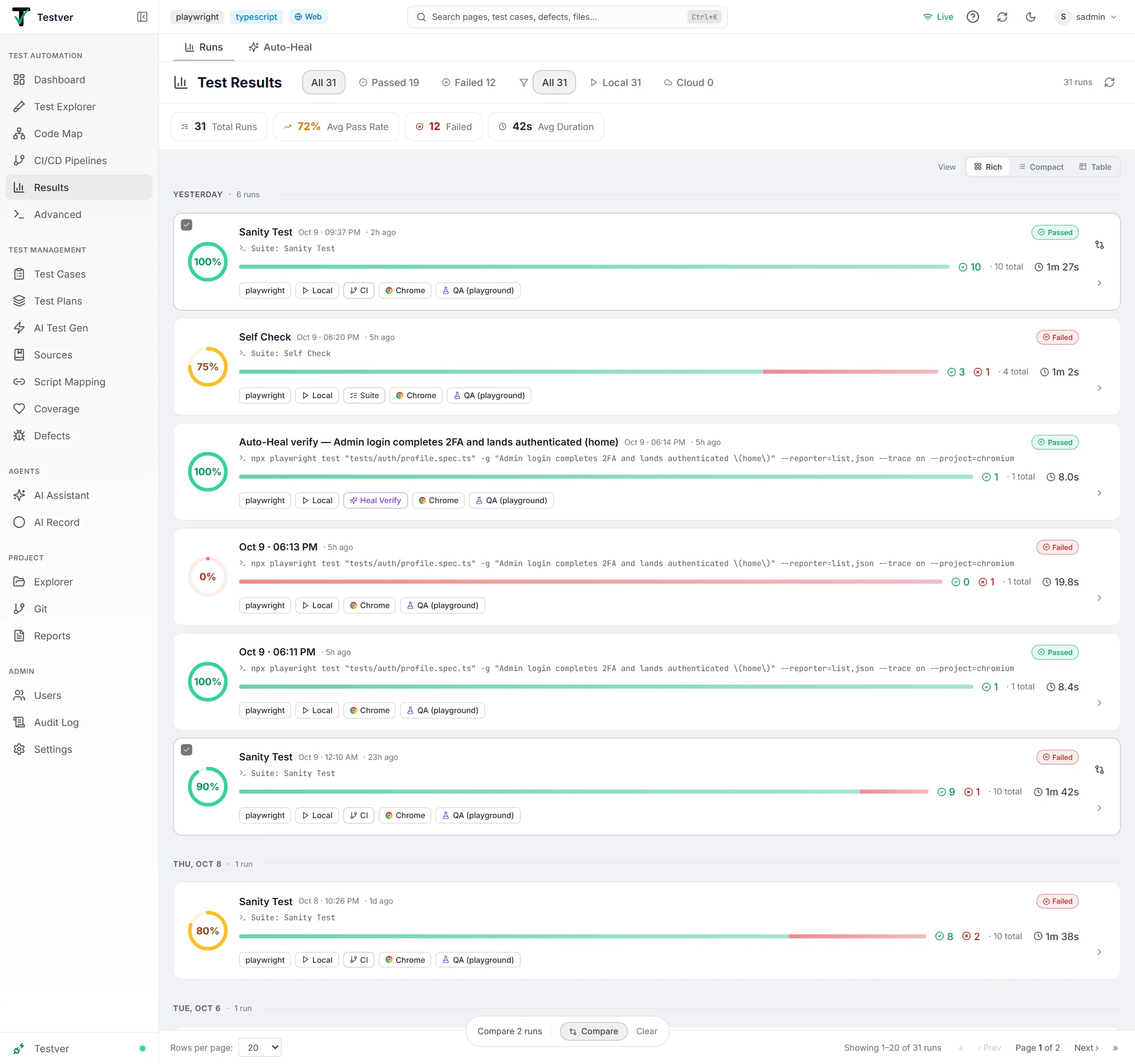Click the help question mark icon
Viewport: 1135px width, 1064px height.
pos(973,17)
